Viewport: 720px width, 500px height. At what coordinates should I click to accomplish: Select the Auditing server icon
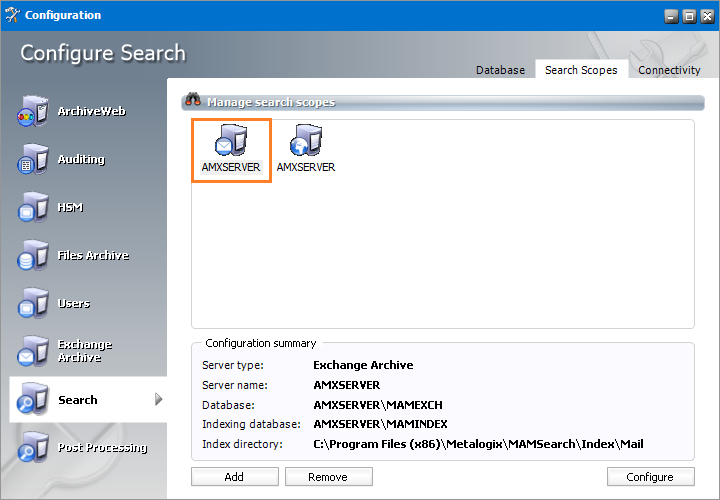click(x=33, y=159)
